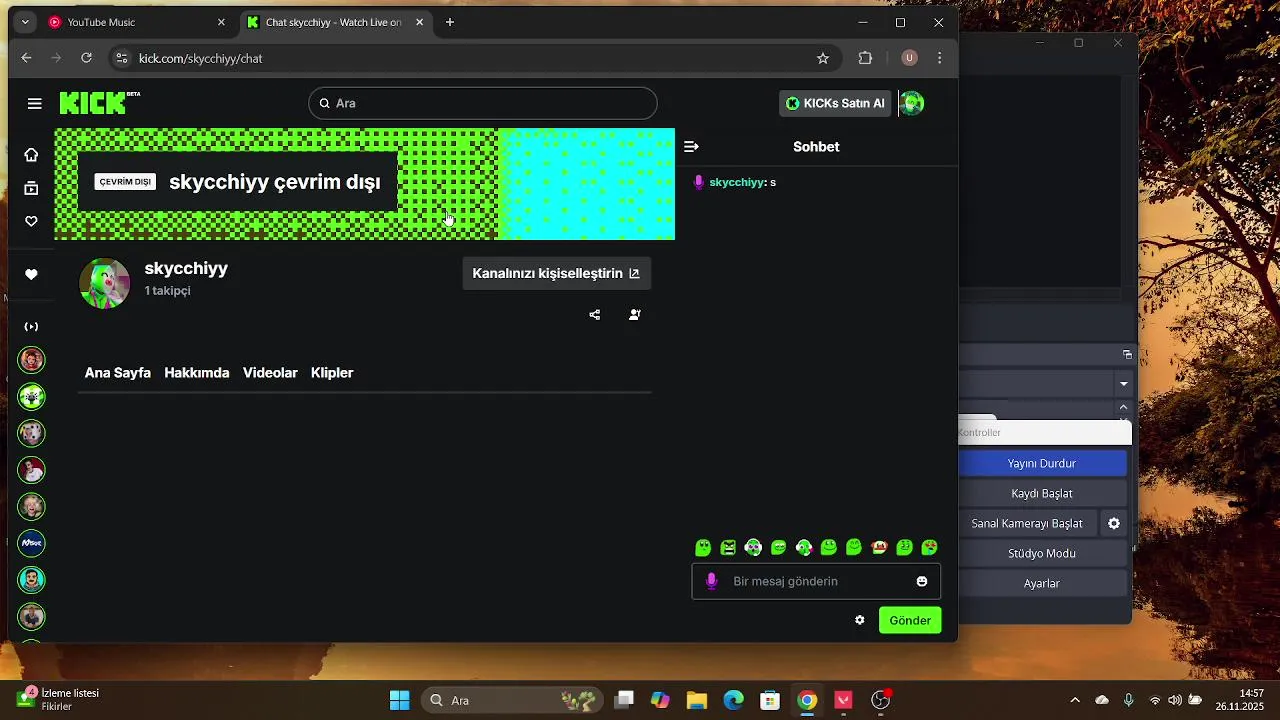Click Sanal Kamerayı Başlat in OBS

1027,523
